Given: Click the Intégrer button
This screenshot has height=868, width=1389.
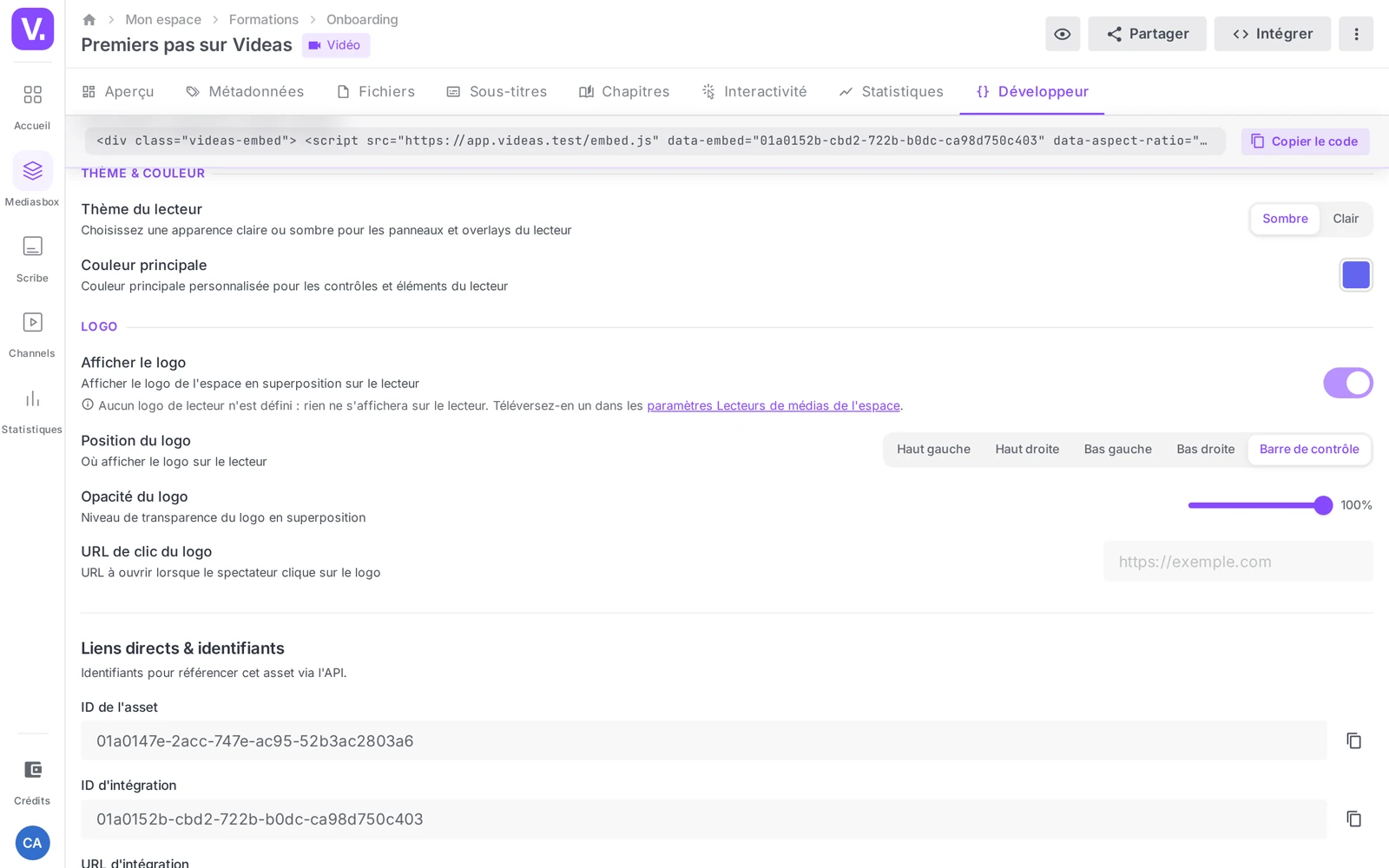Looking at the screenshot, I should coord(1272,34).
